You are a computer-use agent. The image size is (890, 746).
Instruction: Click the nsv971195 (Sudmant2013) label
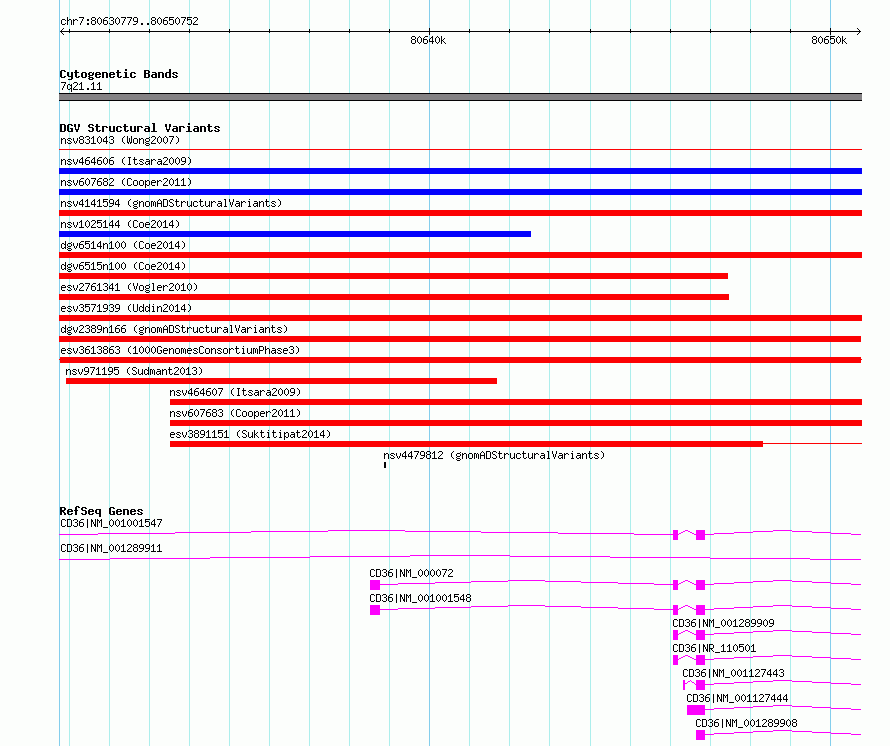pos(134,371)
